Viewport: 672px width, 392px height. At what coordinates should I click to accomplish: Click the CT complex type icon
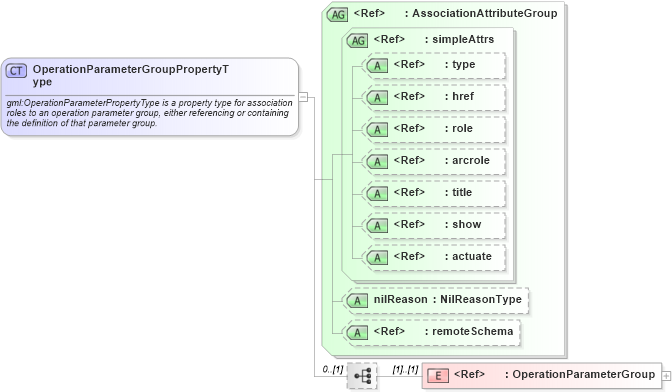[16, 71]
